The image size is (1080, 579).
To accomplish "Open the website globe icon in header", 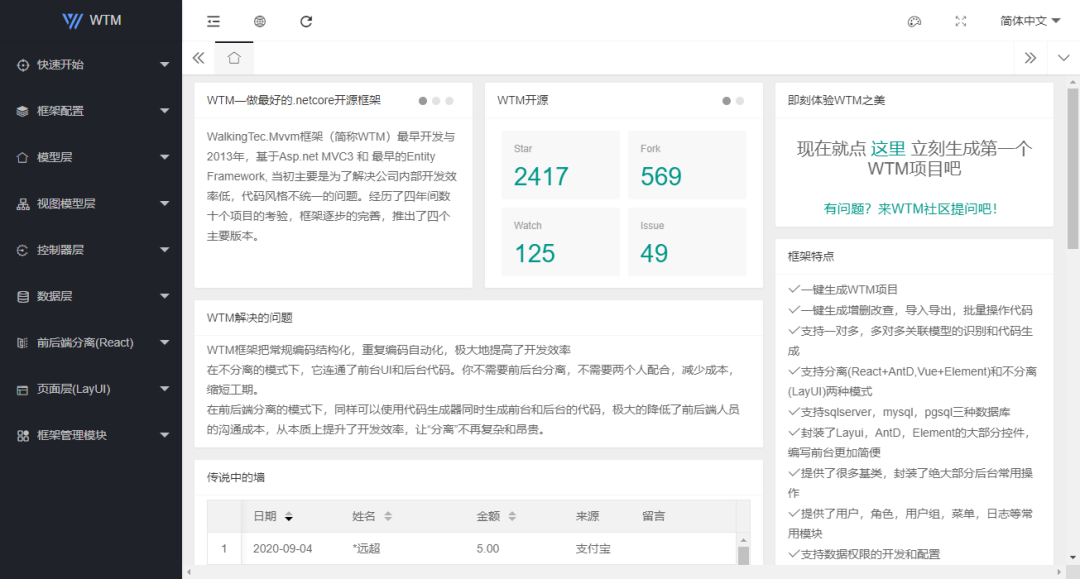I will [x=260, y=21].
